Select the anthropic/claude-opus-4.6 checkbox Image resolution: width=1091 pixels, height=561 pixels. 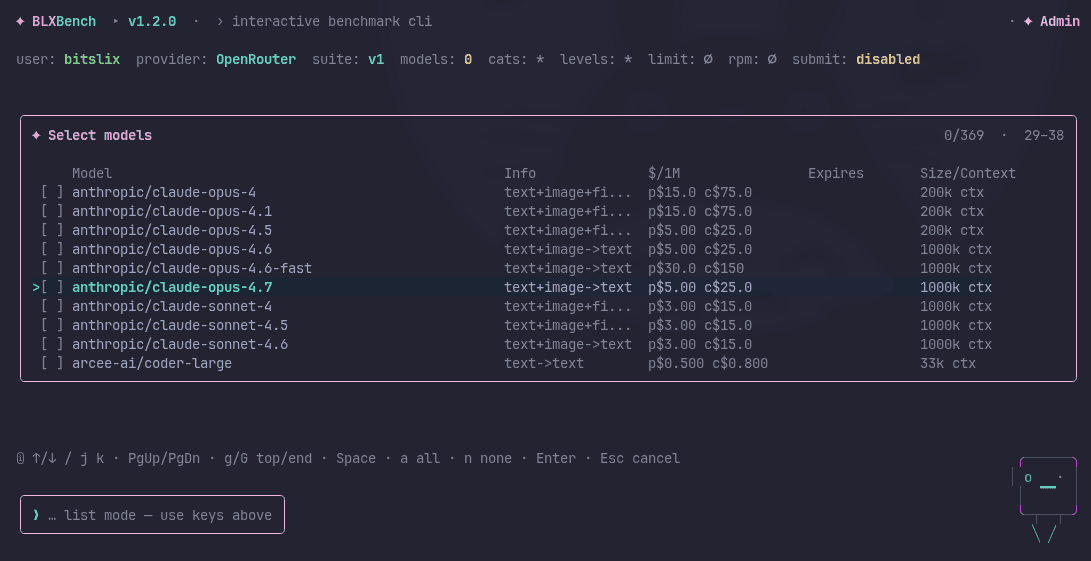[x=52, y=249]
